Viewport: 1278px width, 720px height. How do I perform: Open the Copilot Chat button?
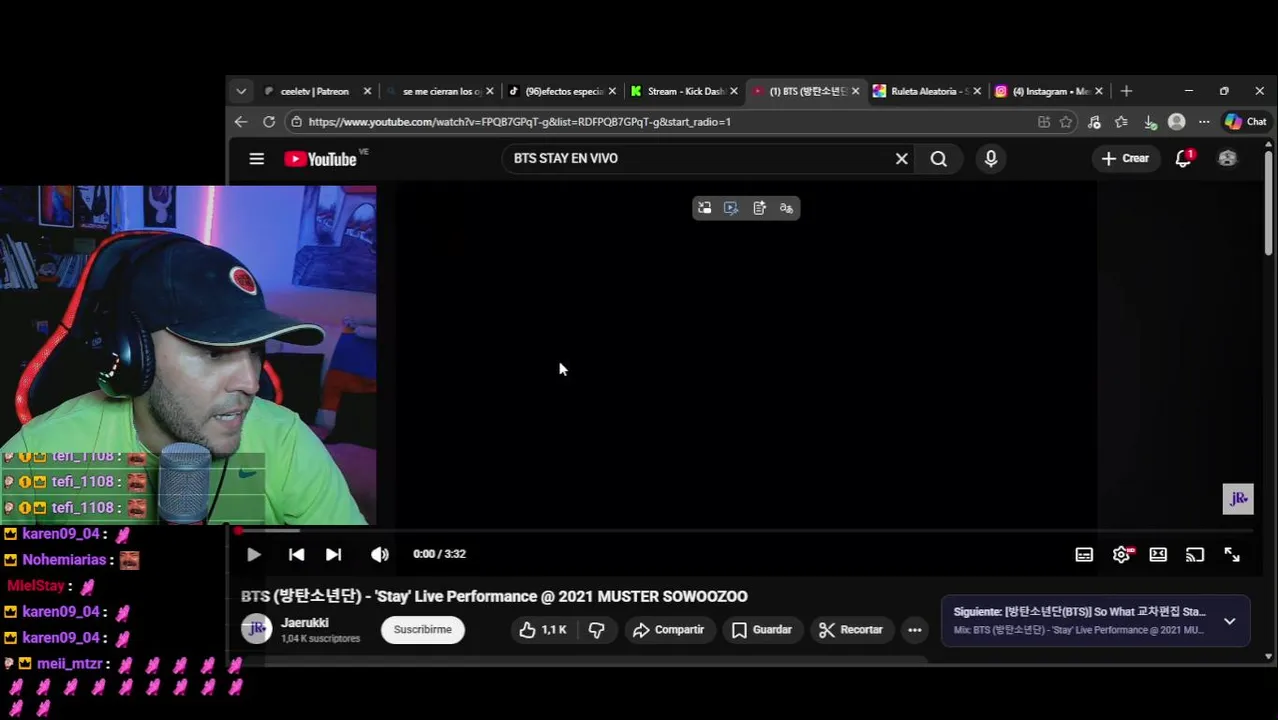coord(1245,122)
